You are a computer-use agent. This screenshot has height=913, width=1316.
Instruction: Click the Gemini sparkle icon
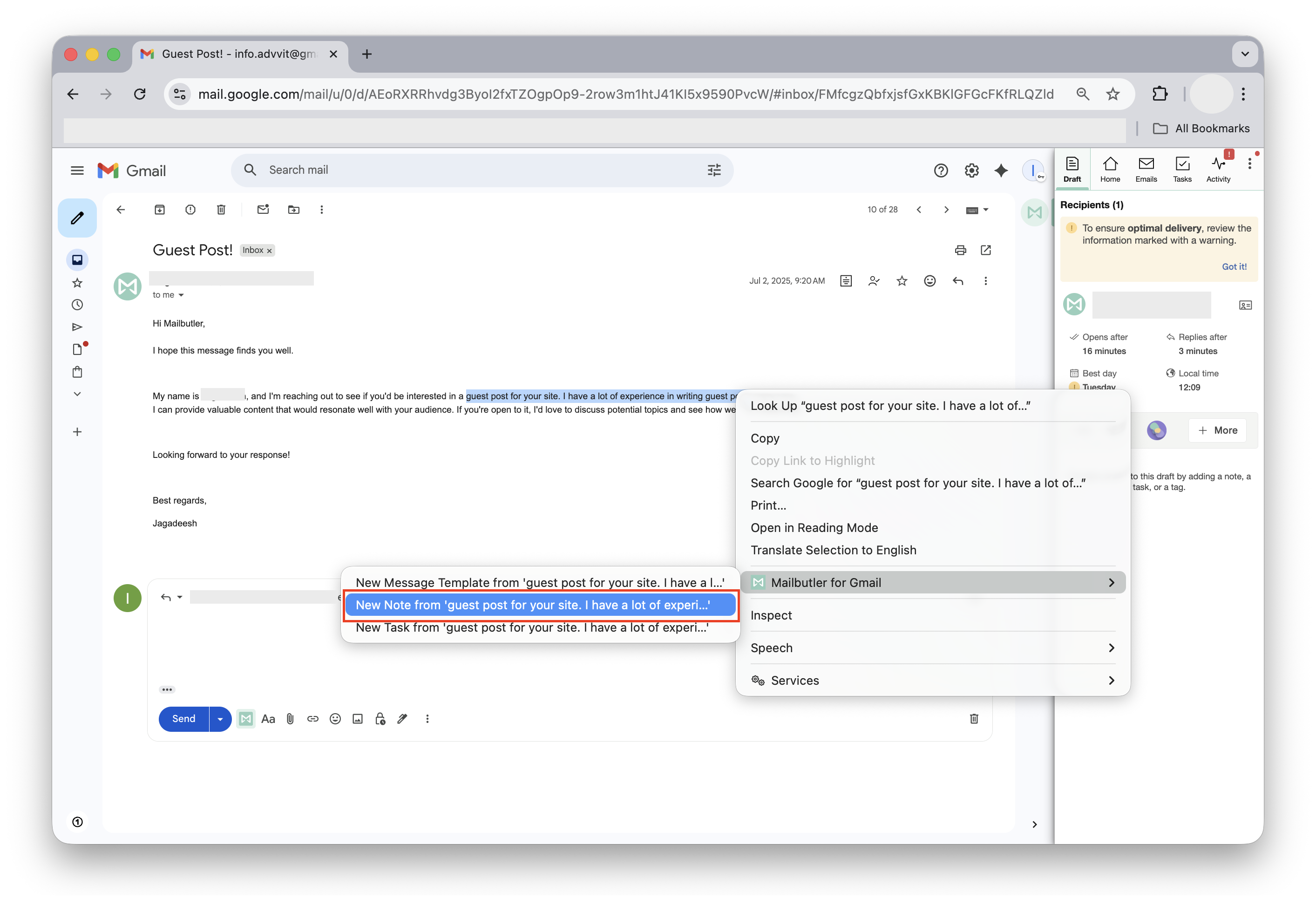pos(1001,170)
